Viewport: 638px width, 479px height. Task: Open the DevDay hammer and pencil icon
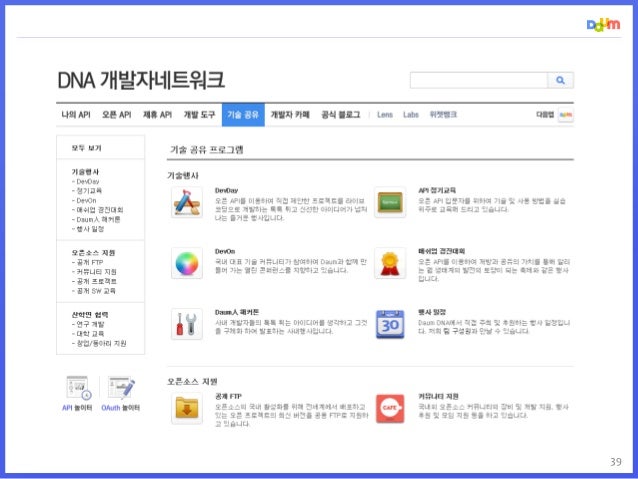pyautogui.click(x=187, y=202)
